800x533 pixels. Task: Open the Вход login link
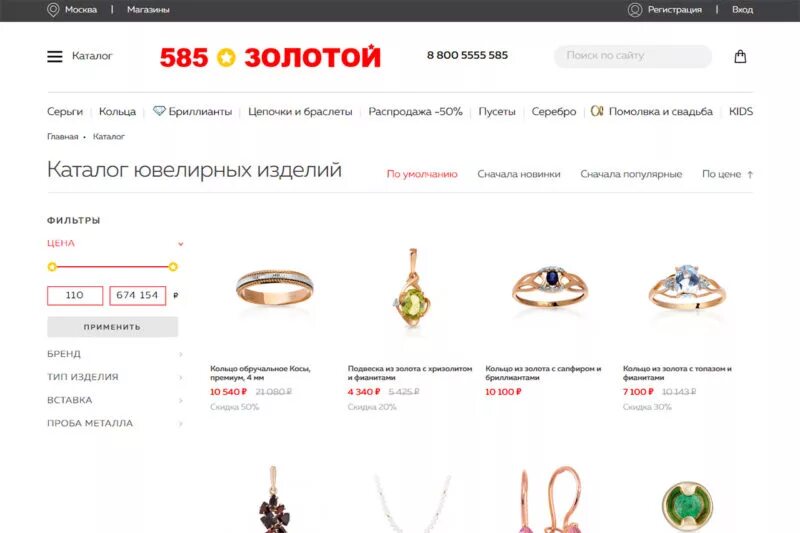742,10
